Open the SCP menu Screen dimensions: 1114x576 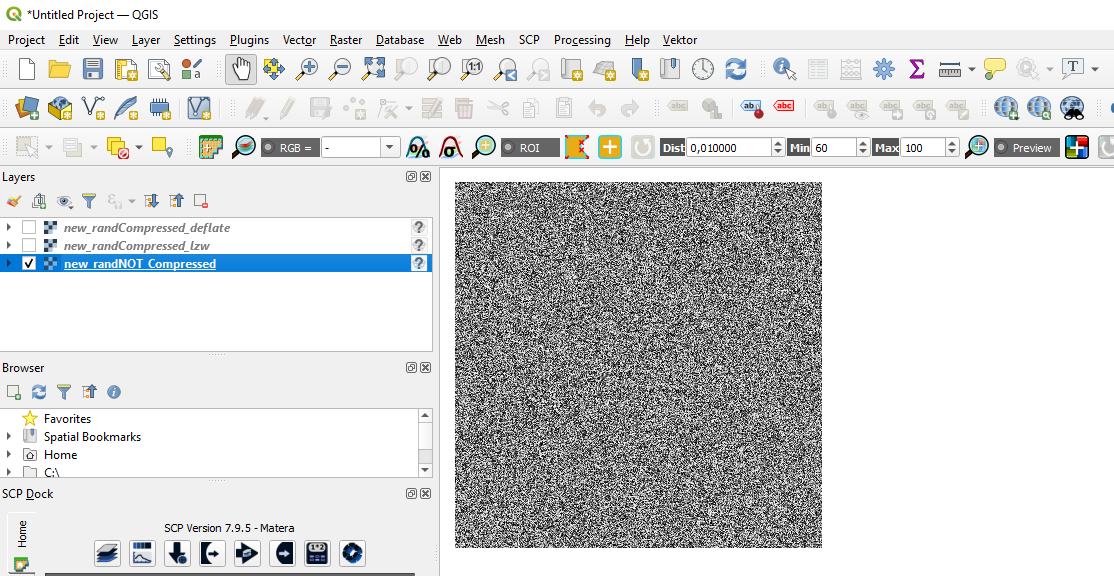(528, 40)
